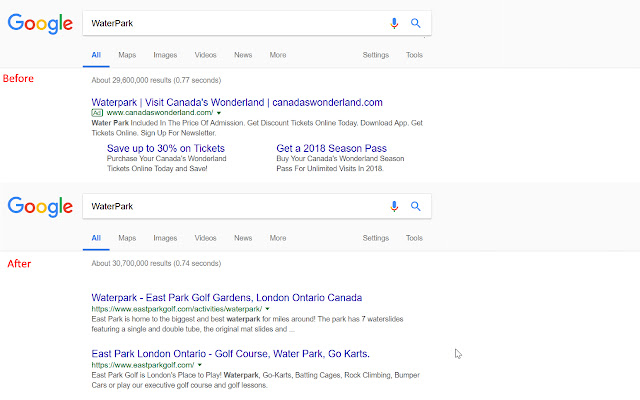The width and height of the screenshot is (640, 400).
Task: Click the magnifier icon in the bottom search bar
Action: click(415, 206)
